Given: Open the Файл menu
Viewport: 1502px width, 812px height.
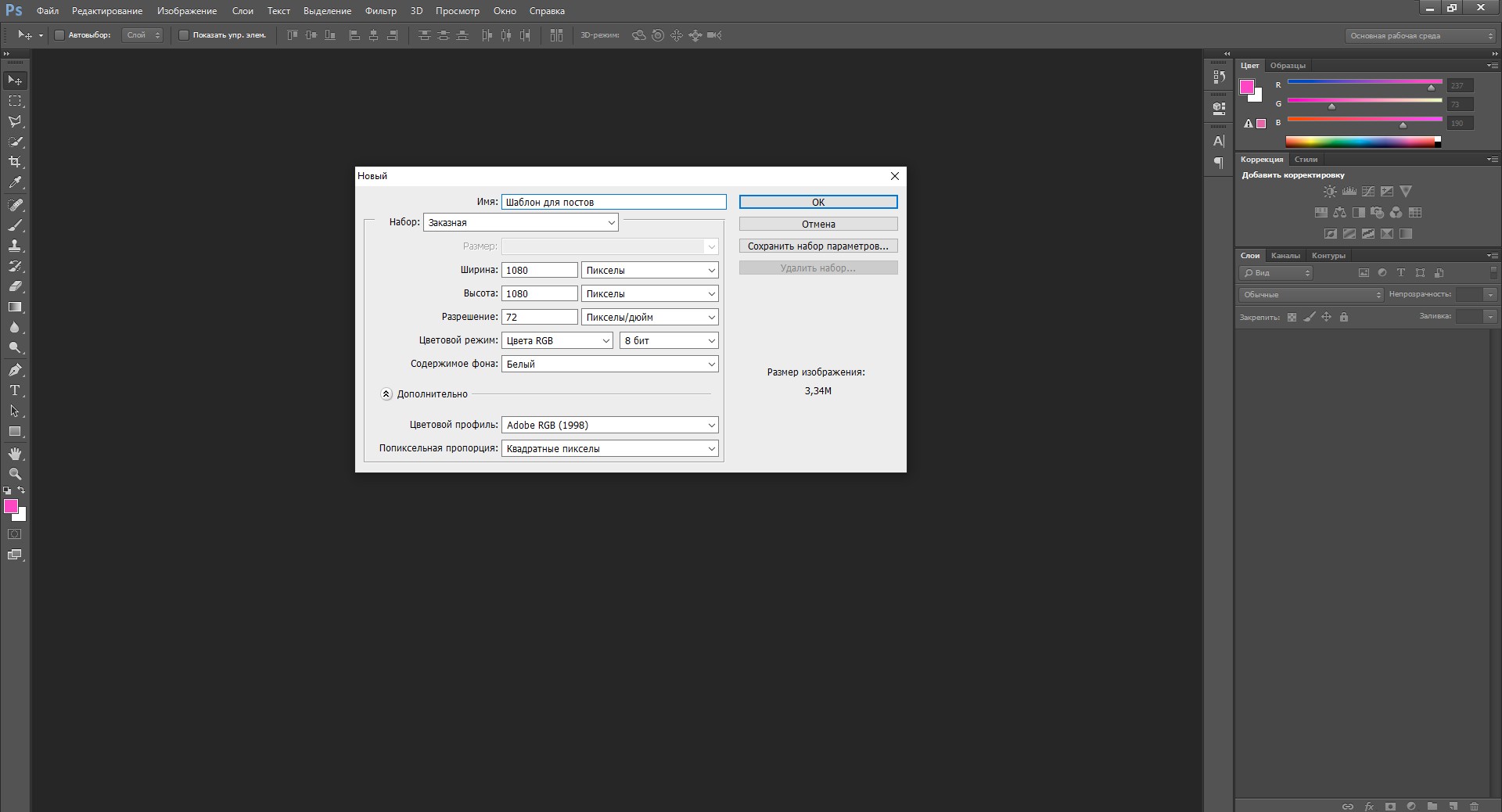Looking at the screenshot, I should 48,11.
